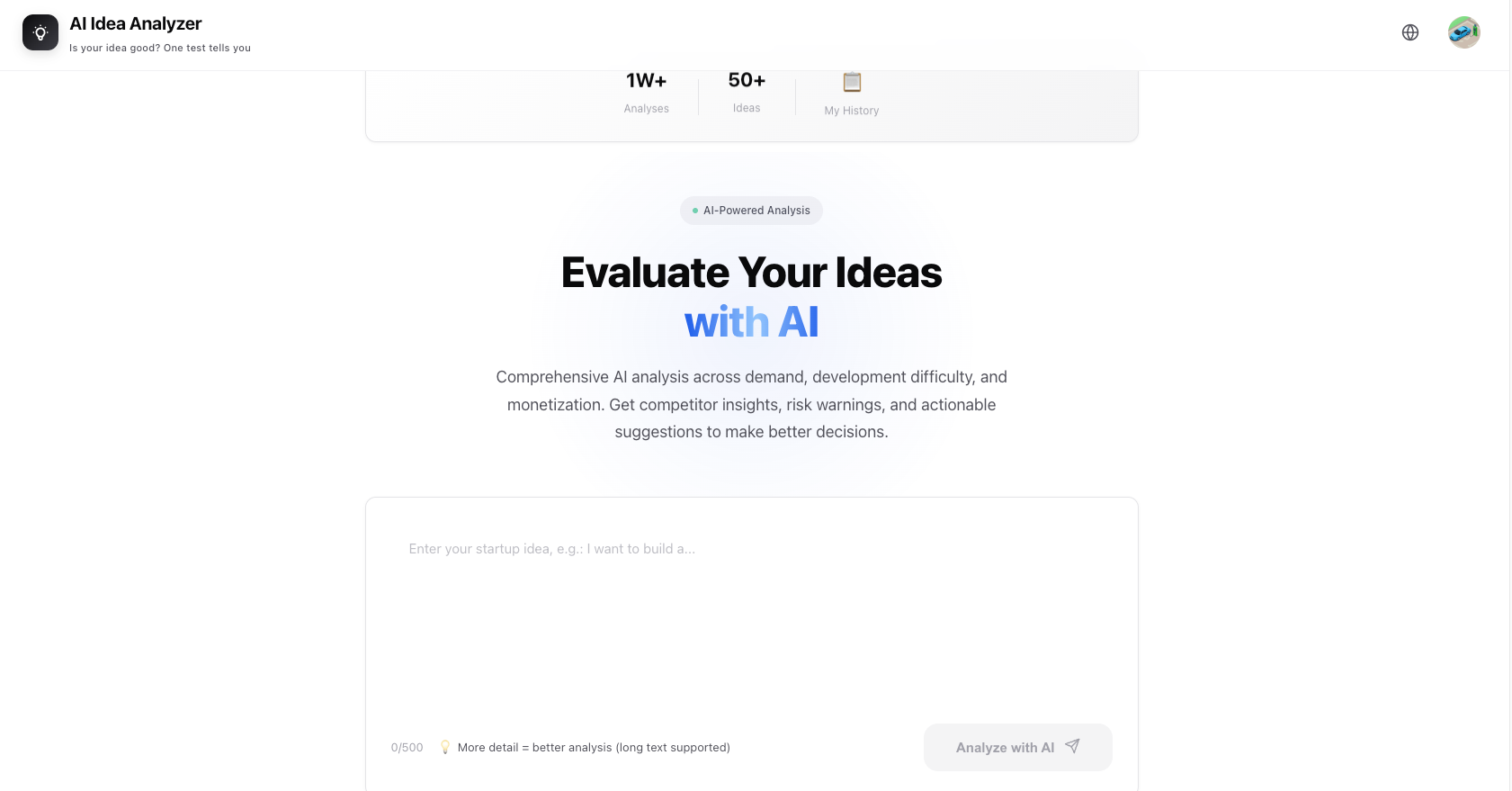Screen dimensions: 1512x791
Task: Click the 0/500 character counter
Action: tap(407, 746)
